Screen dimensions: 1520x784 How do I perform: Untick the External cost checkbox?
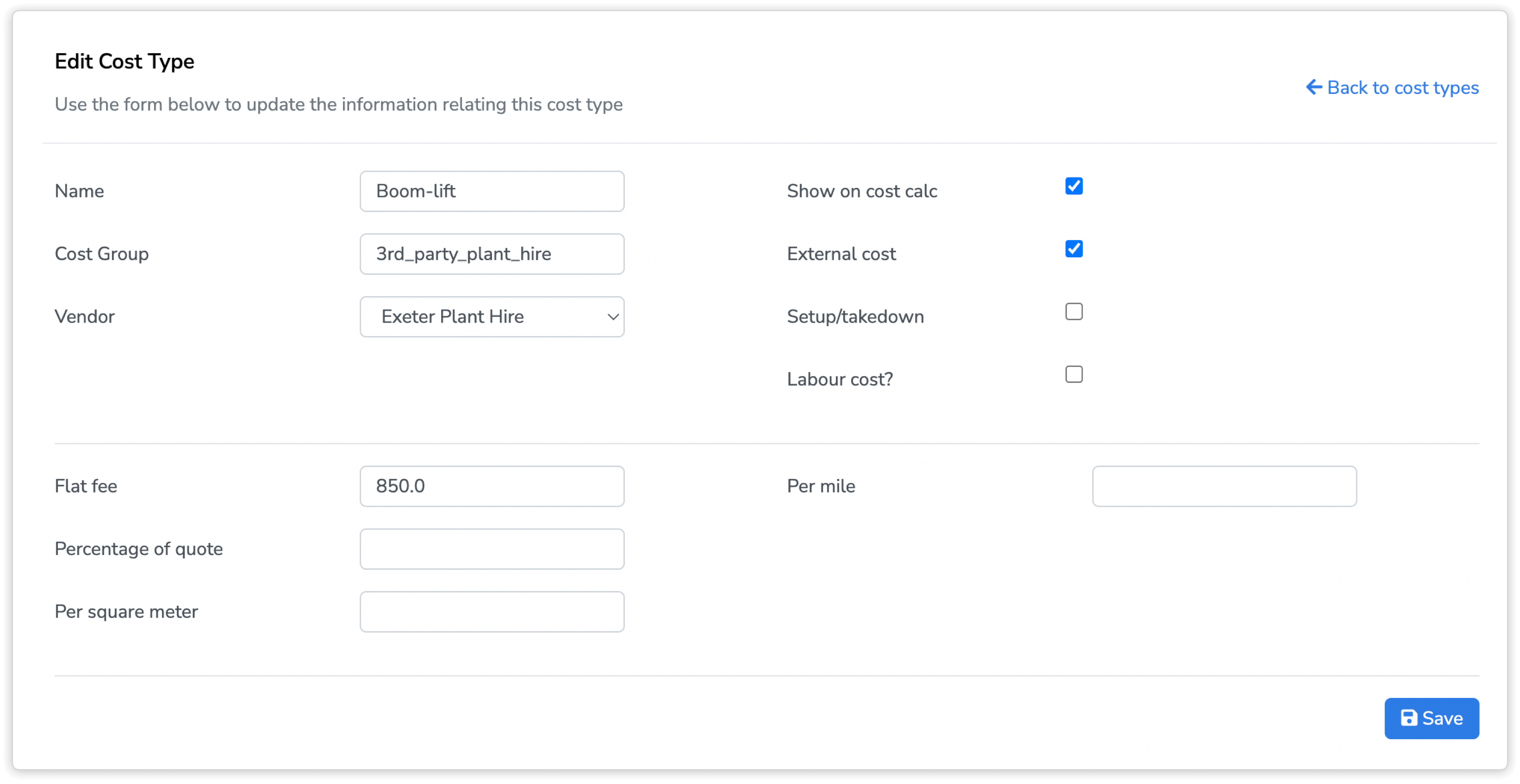[x=1074, y=249]
